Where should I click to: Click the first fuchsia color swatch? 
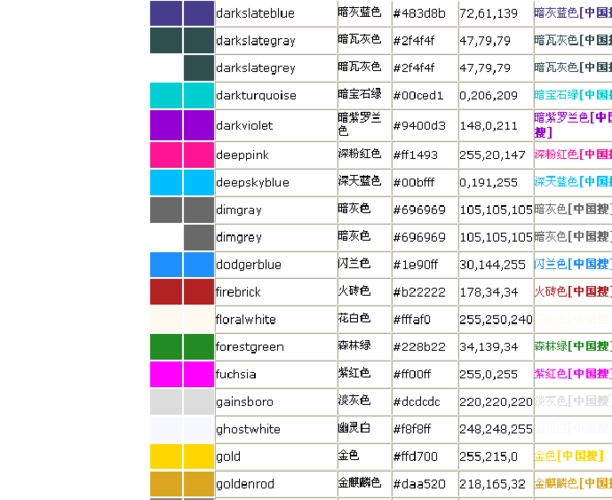point(166,374)
